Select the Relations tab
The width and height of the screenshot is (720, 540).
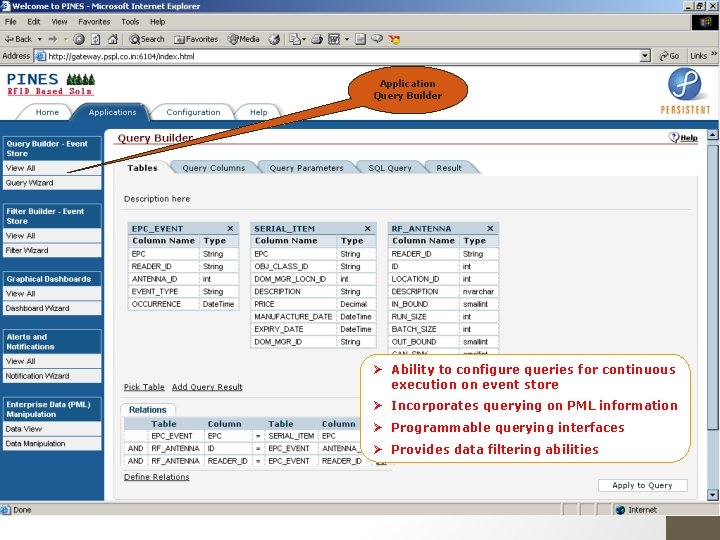[x=147, y=410]
